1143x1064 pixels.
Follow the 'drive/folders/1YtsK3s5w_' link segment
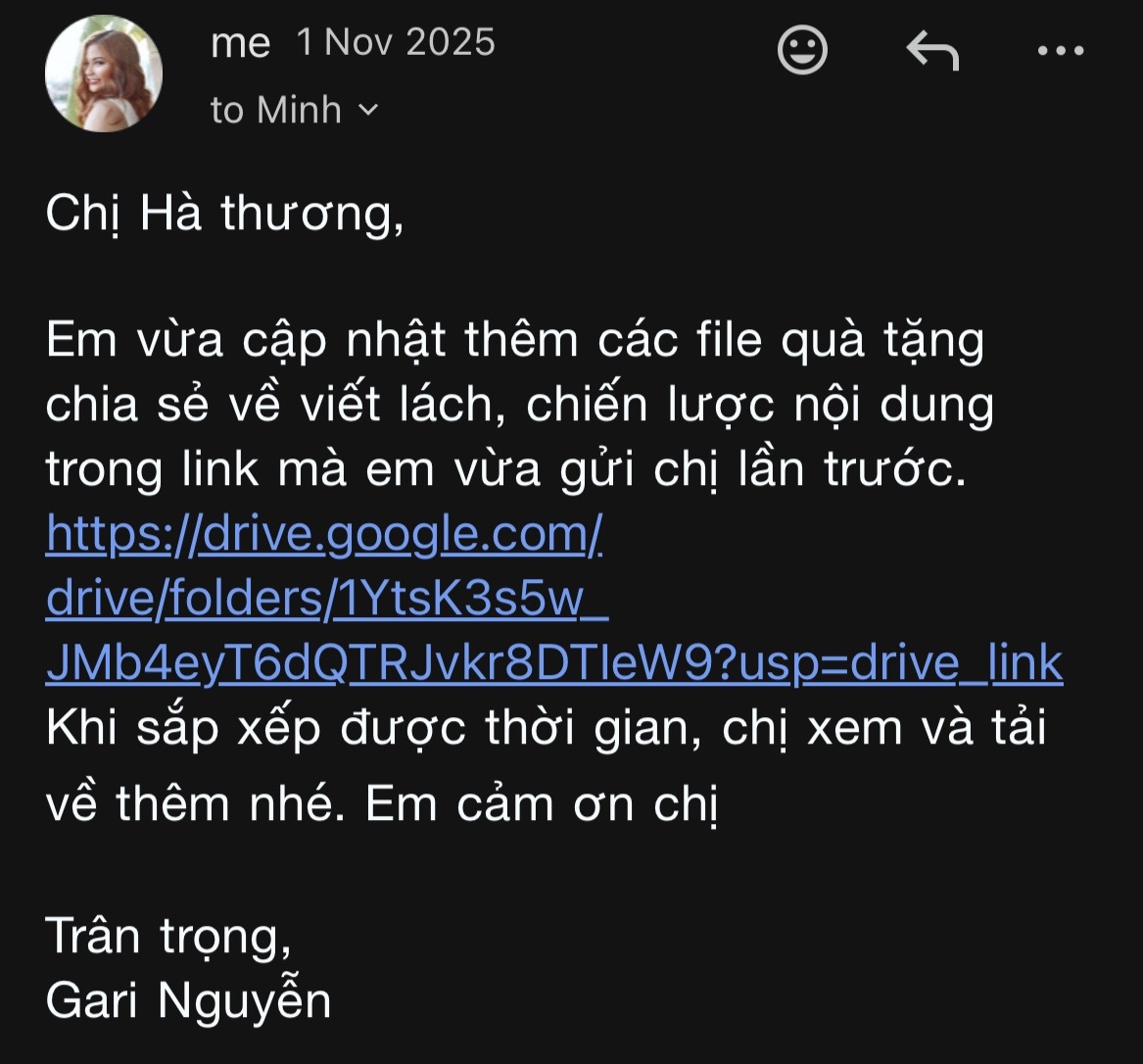coord(326,599)
